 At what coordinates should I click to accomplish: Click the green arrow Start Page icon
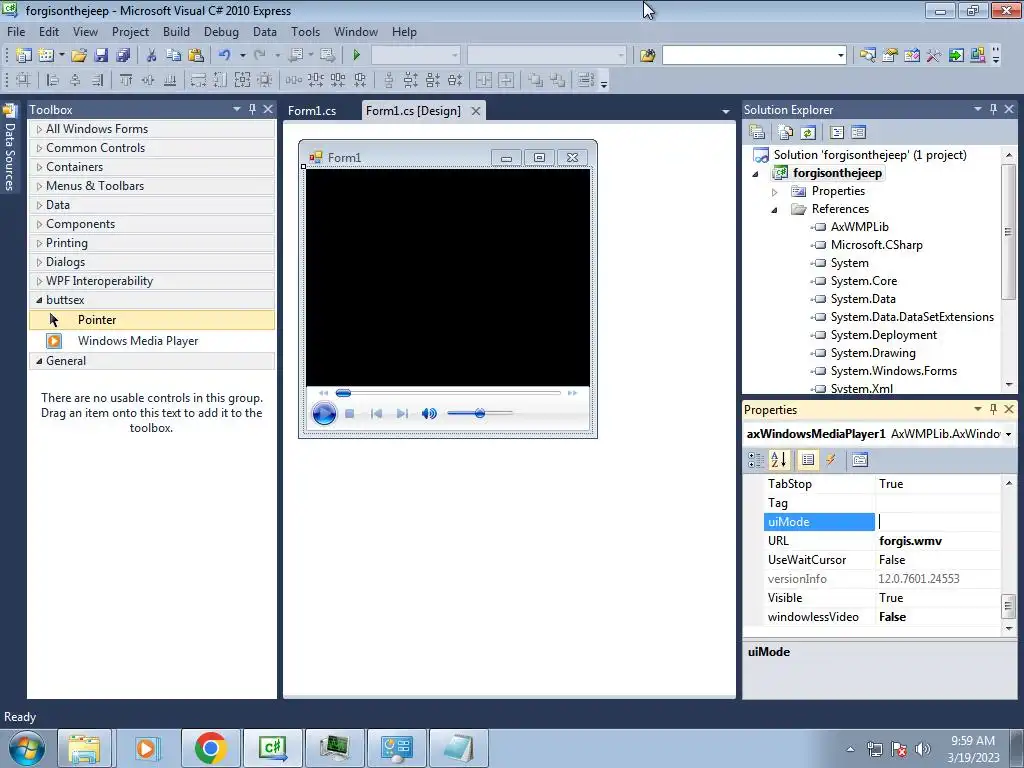point(956,56)
